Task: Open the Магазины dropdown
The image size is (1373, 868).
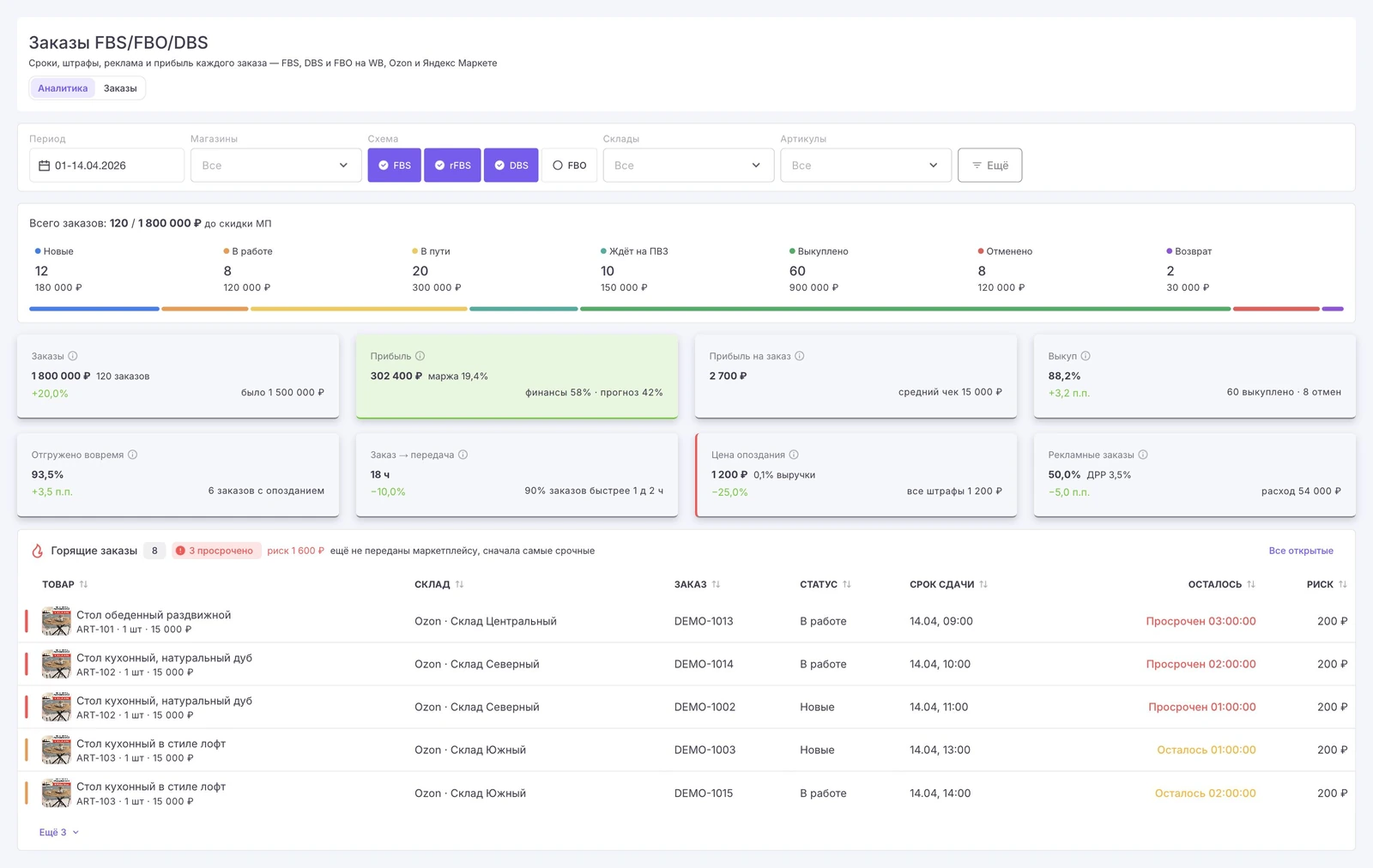Action: click(275, 166)
